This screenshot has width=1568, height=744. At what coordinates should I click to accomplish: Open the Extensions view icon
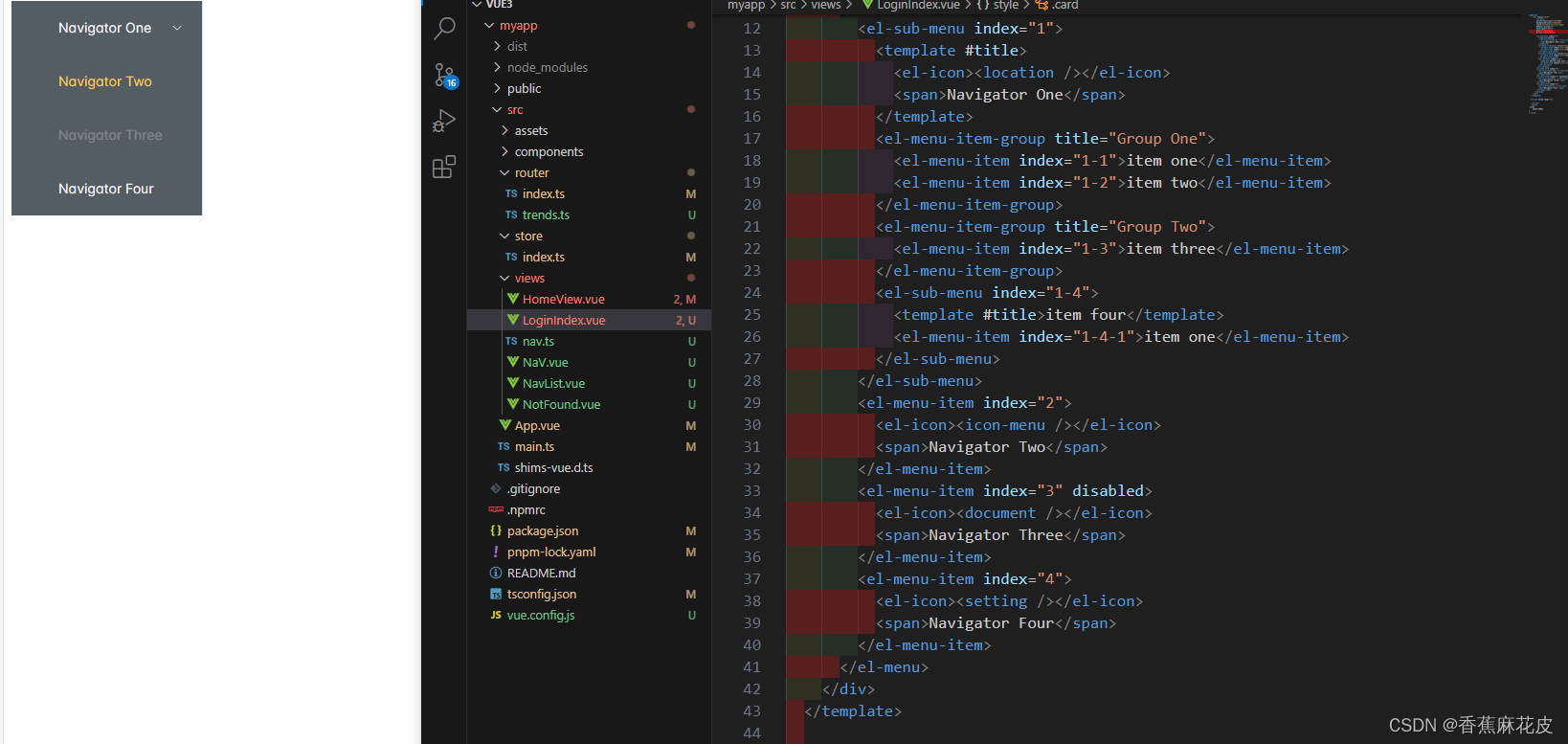pyautogui.click(x=444, y=167)
